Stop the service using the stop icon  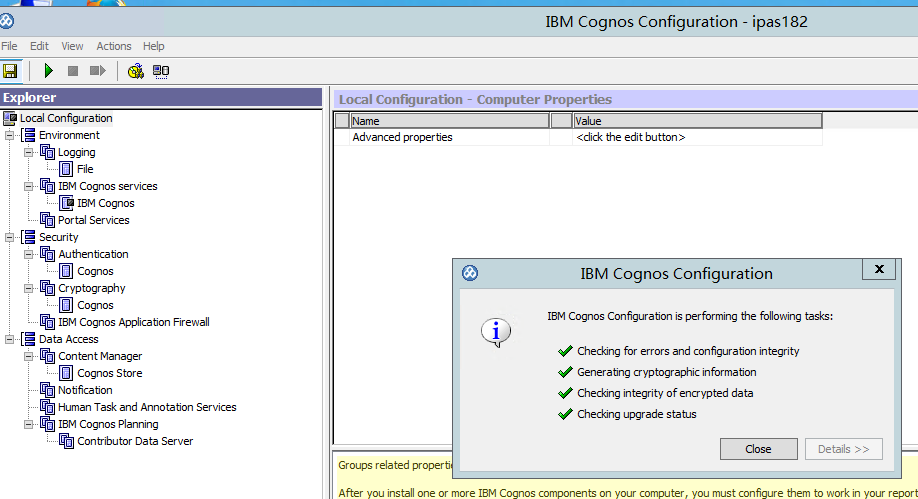pos(73,71)
